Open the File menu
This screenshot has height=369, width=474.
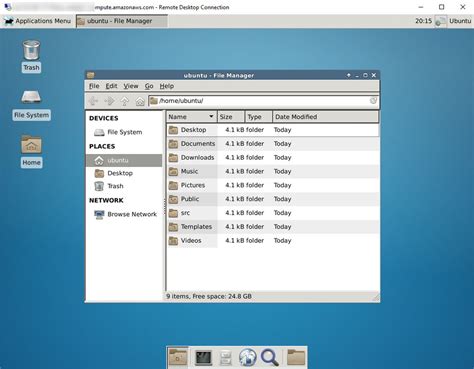94,86
